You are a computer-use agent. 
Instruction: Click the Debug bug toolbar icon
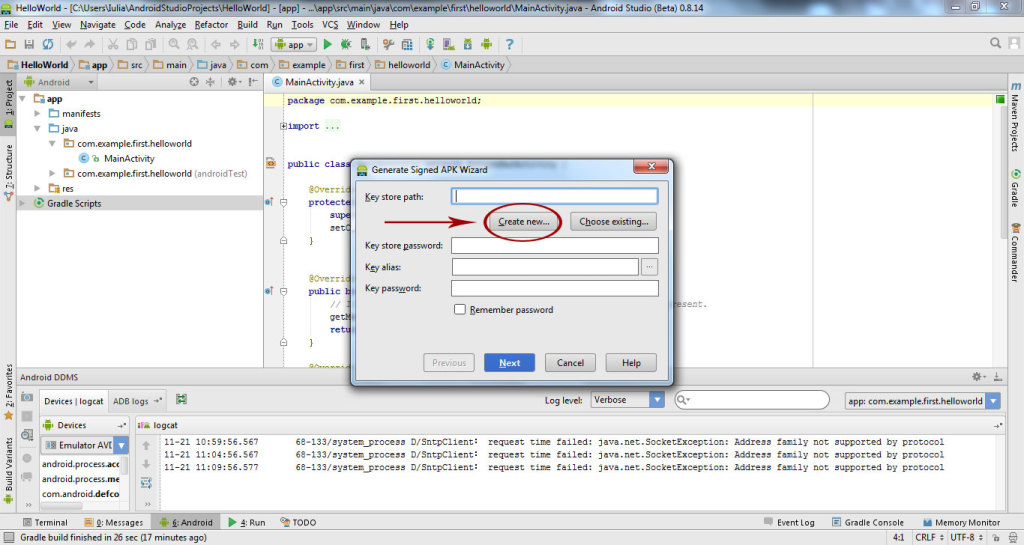pyautogui.click(x=345, y=44)
